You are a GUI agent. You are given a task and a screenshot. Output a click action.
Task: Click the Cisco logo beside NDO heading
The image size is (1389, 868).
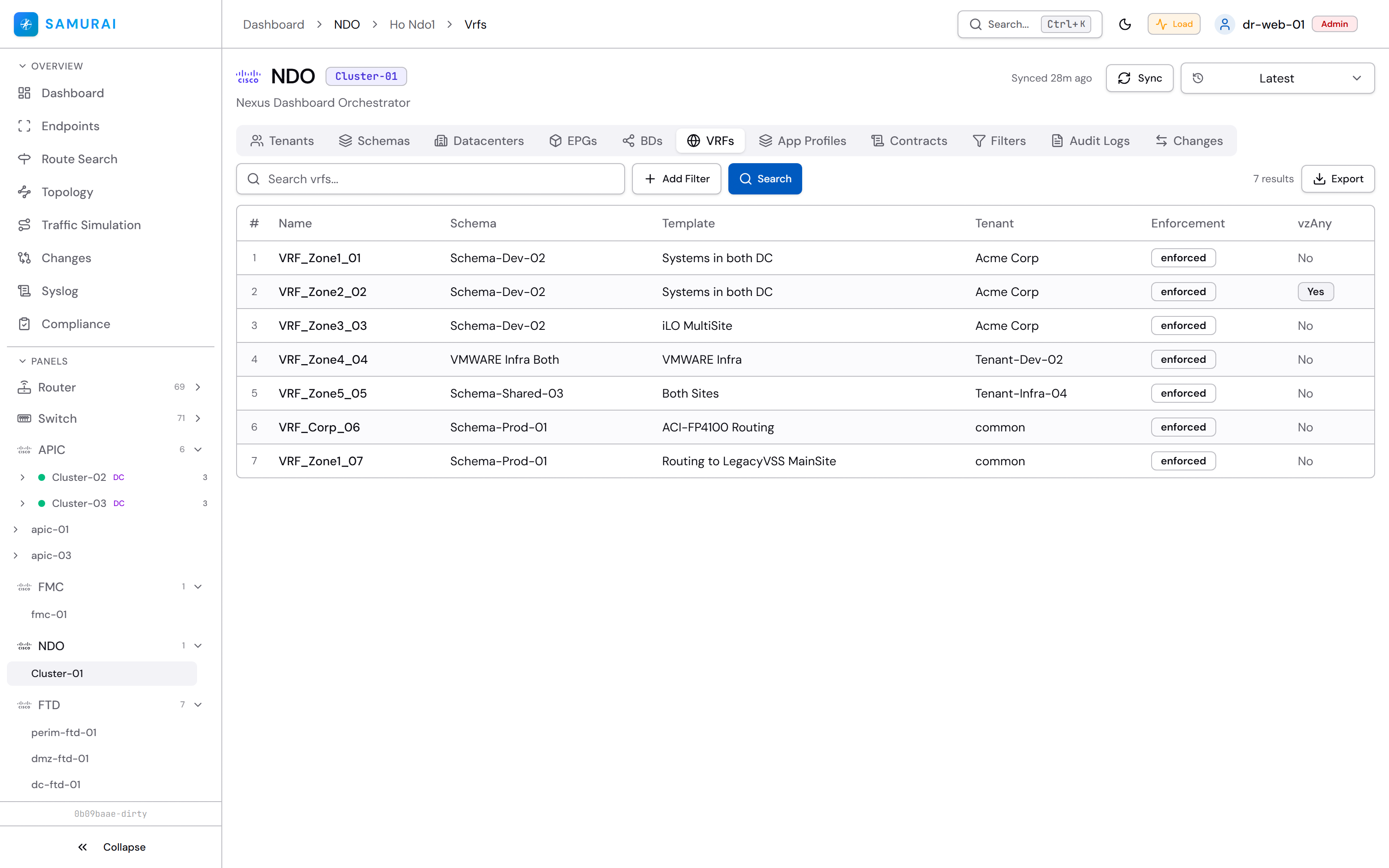248,76
